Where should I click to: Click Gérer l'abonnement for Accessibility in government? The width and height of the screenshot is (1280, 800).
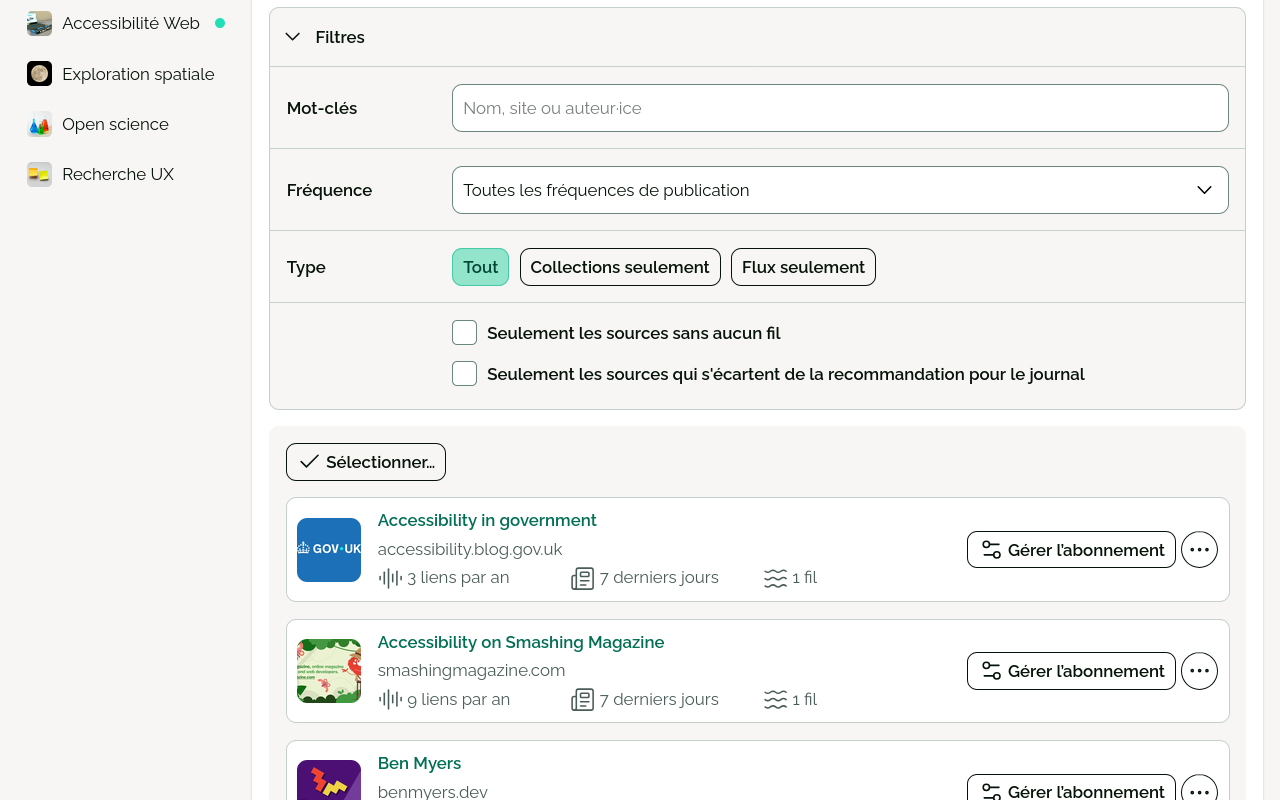coord(1071,550)
